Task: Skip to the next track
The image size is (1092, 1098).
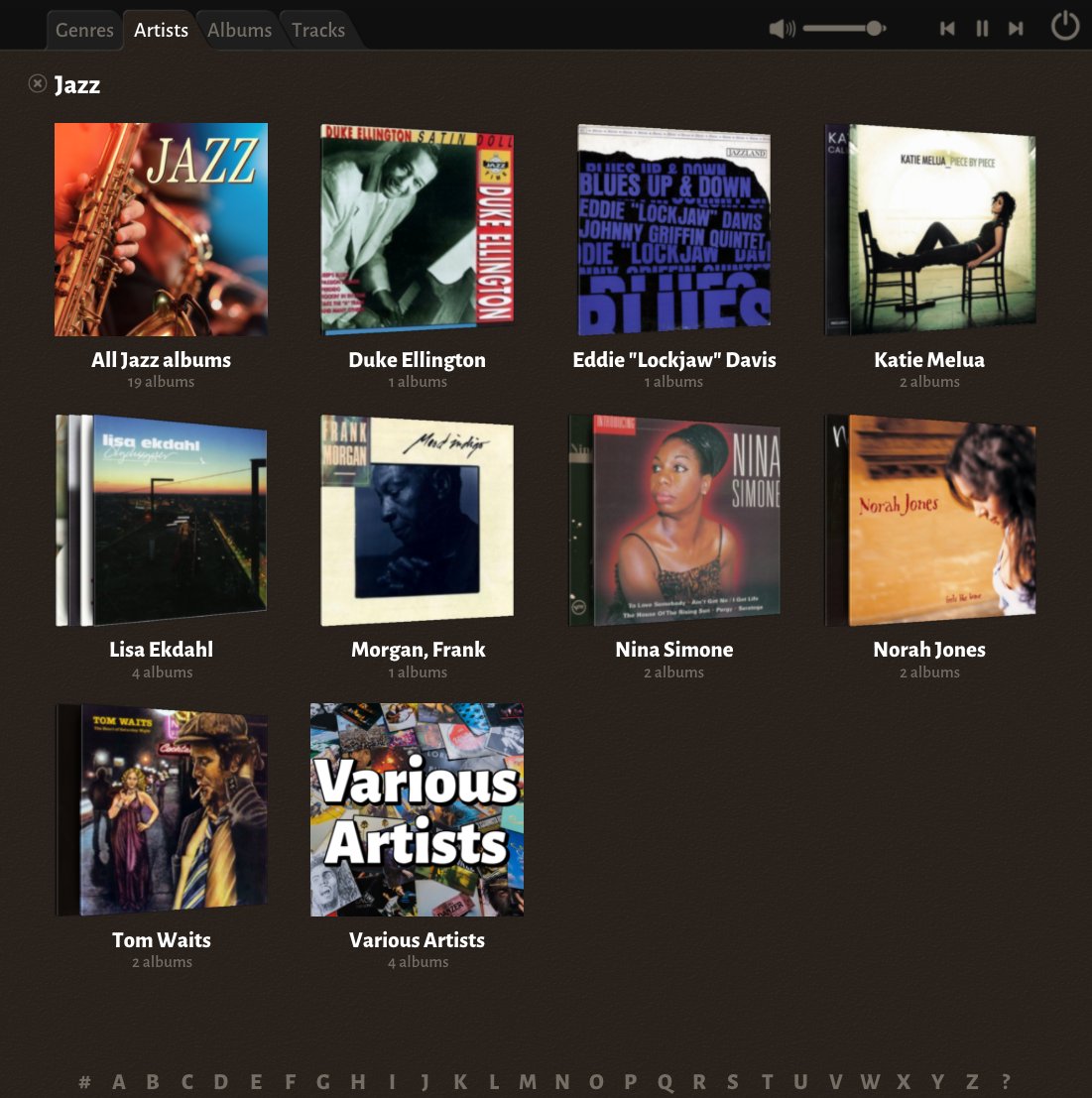Action: point(1016,29)
